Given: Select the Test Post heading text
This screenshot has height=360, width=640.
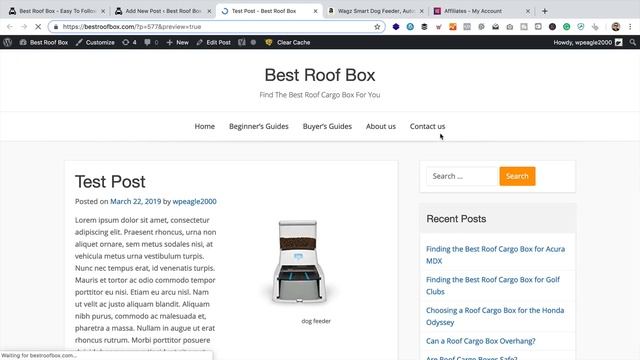Looking at the screenshot, I should [110, 182].
